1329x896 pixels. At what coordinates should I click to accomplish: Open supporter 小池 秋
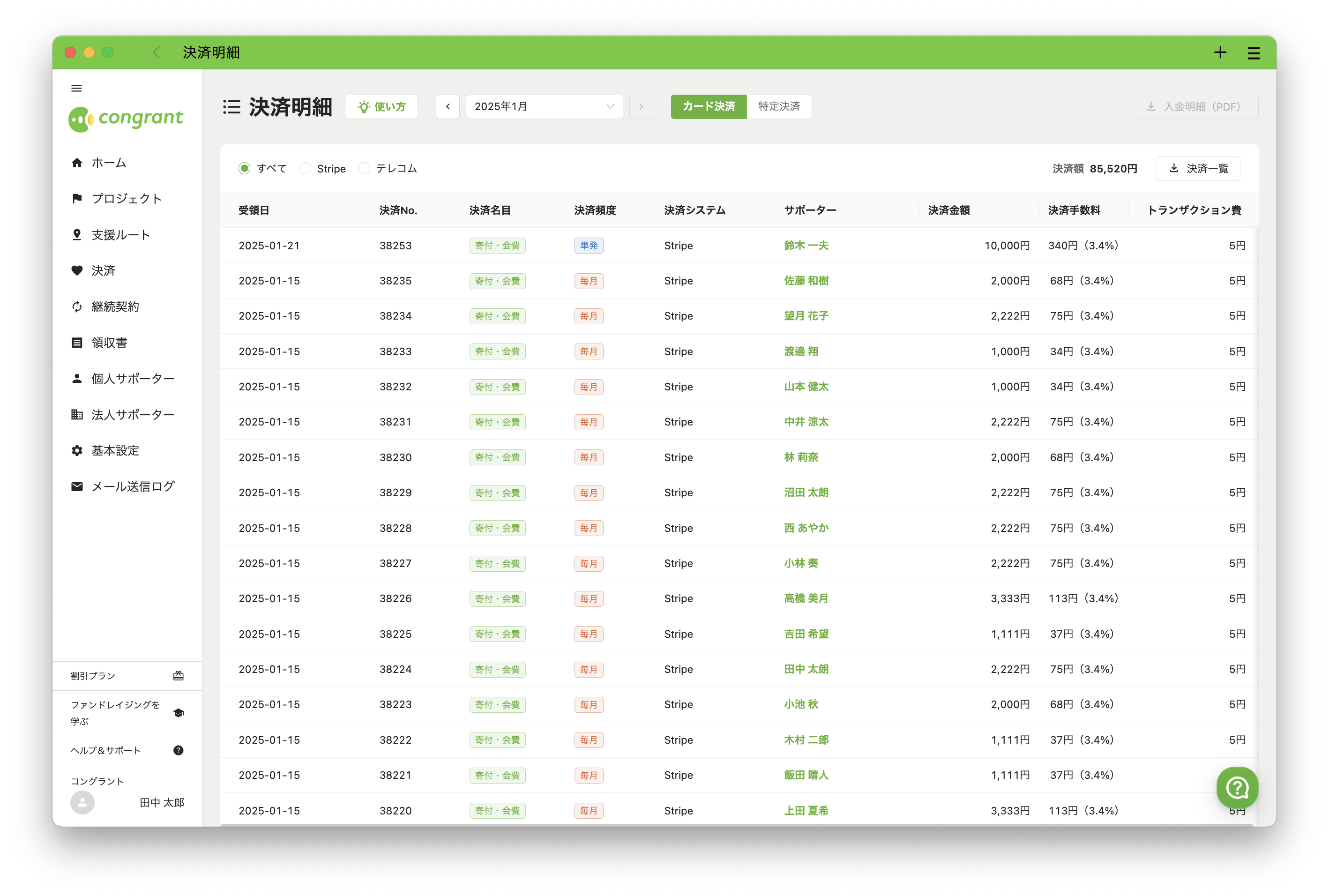click(801, 705)
